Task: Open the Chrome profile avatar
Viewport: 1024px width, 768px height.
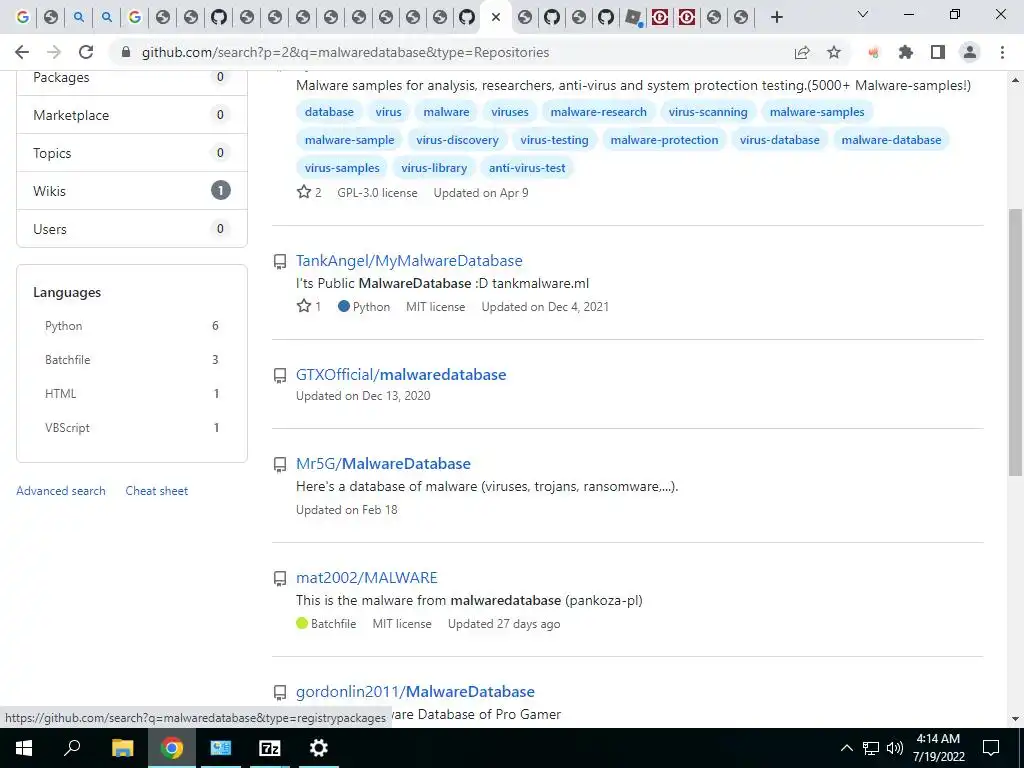Action: pos(970,52)
